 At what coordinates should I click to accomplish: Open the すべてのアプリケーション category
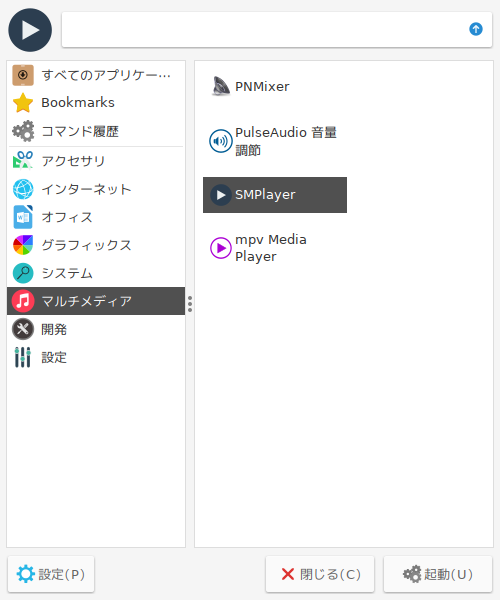click(96, 75)
